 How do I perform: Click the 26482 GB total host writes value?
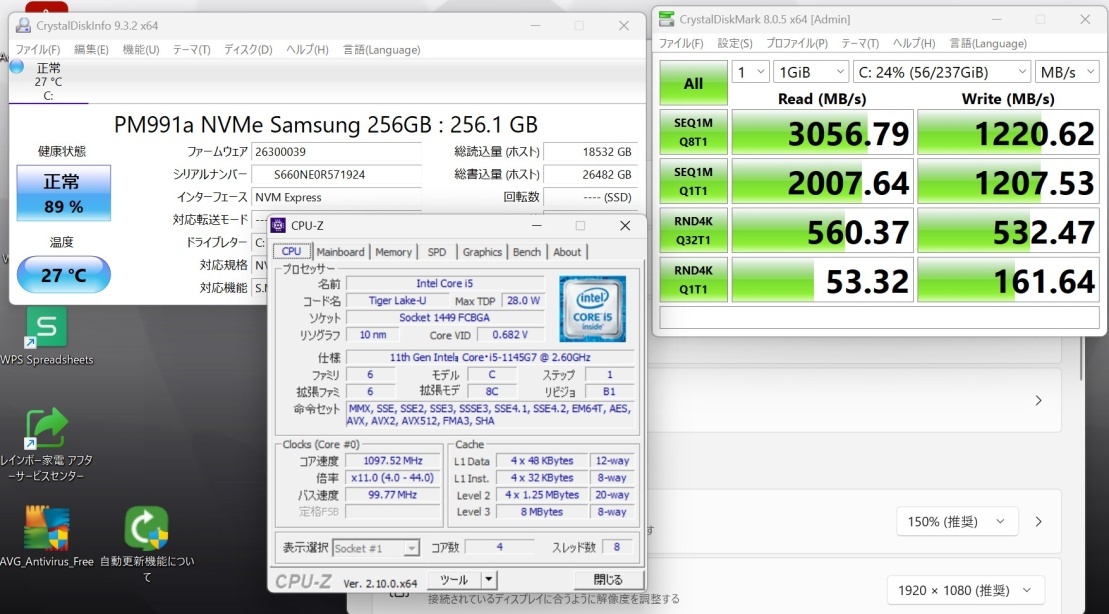coord(591,174)
